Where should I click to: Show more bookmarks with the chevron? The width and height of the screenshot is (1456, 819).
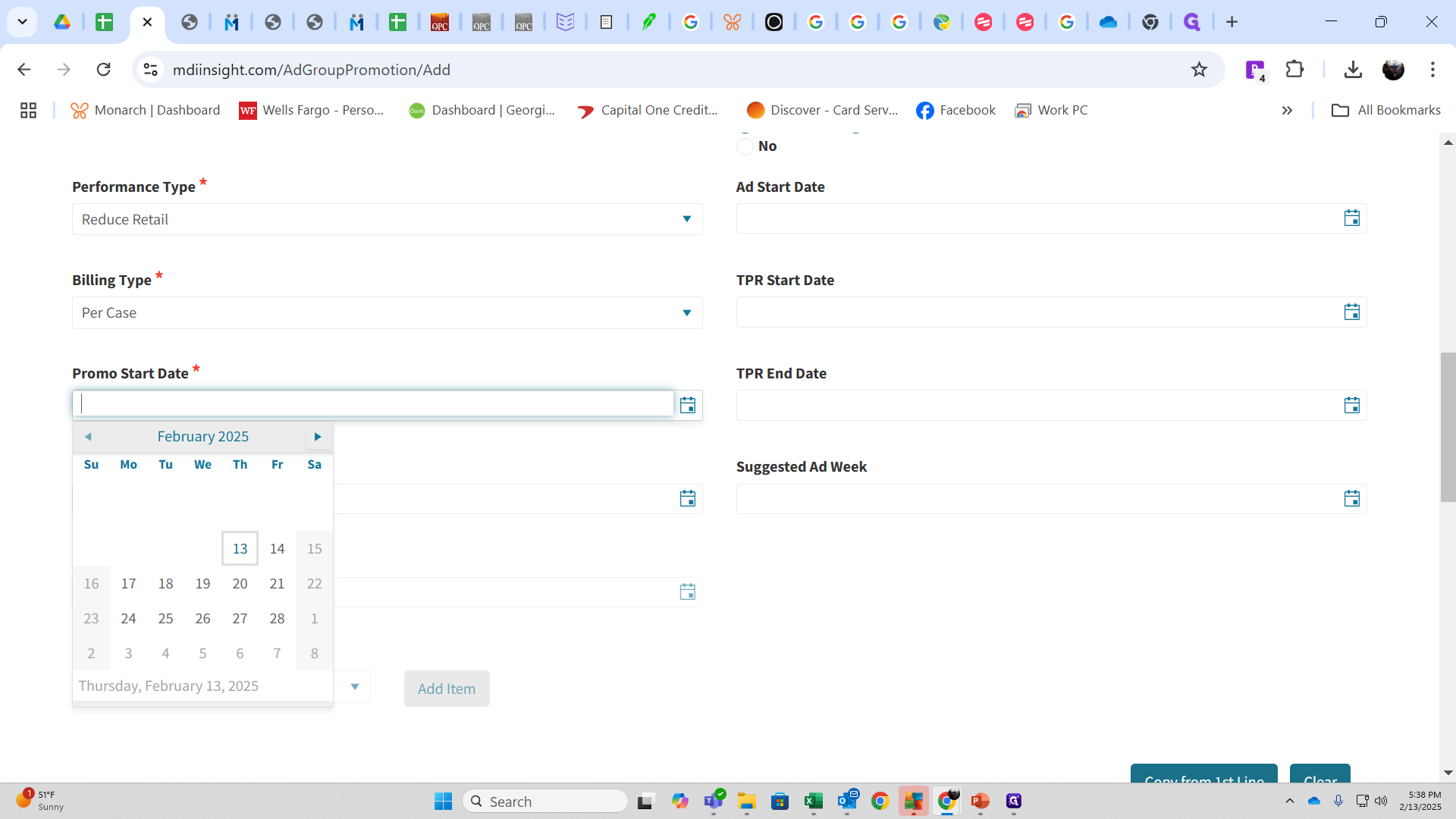[x=1287, y=111]
